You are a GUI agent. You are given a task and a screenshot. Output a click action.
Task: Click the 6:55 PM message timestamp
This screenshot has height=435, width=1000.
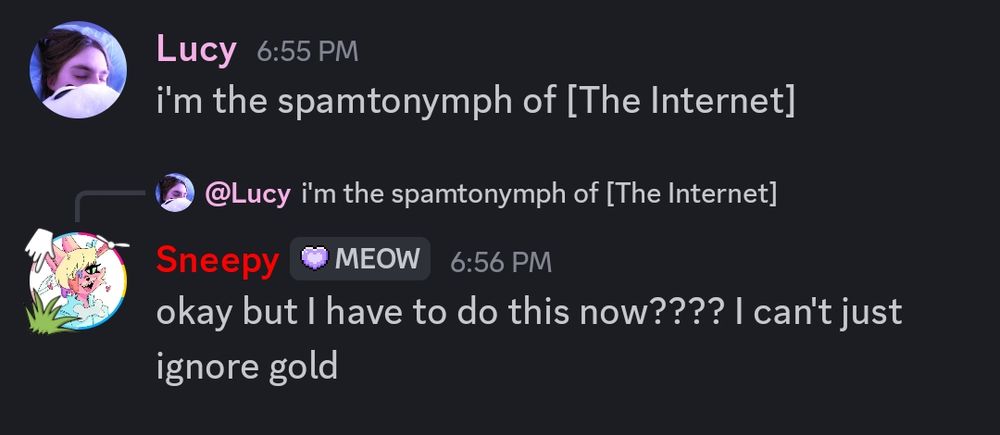click(x=307, y=51)
